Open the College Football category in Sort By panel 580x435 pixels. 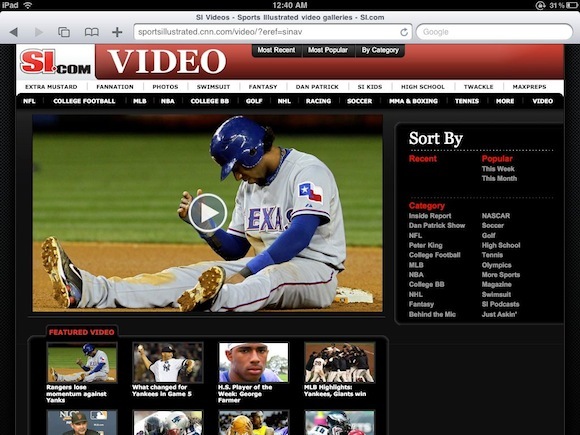coord(435,255)
